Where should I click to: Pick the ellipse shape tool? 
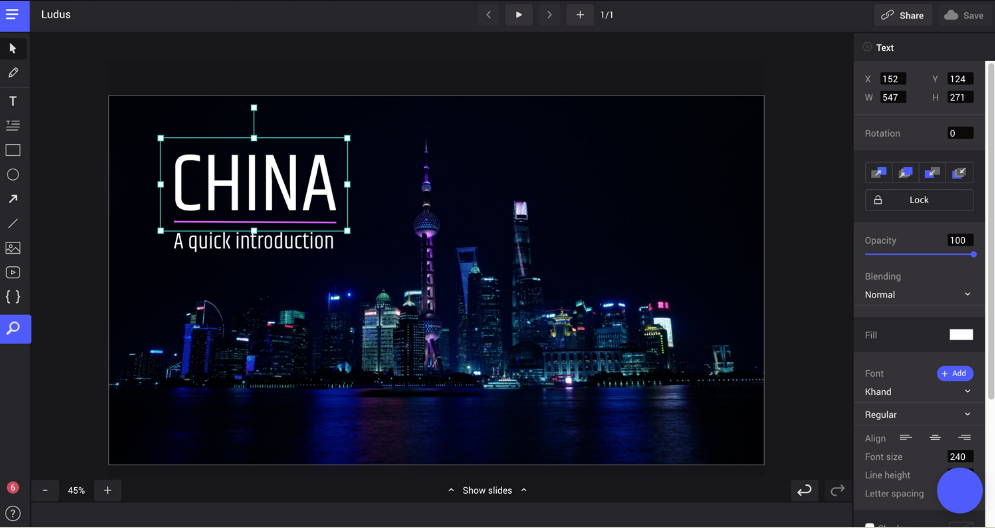[13, 175]
